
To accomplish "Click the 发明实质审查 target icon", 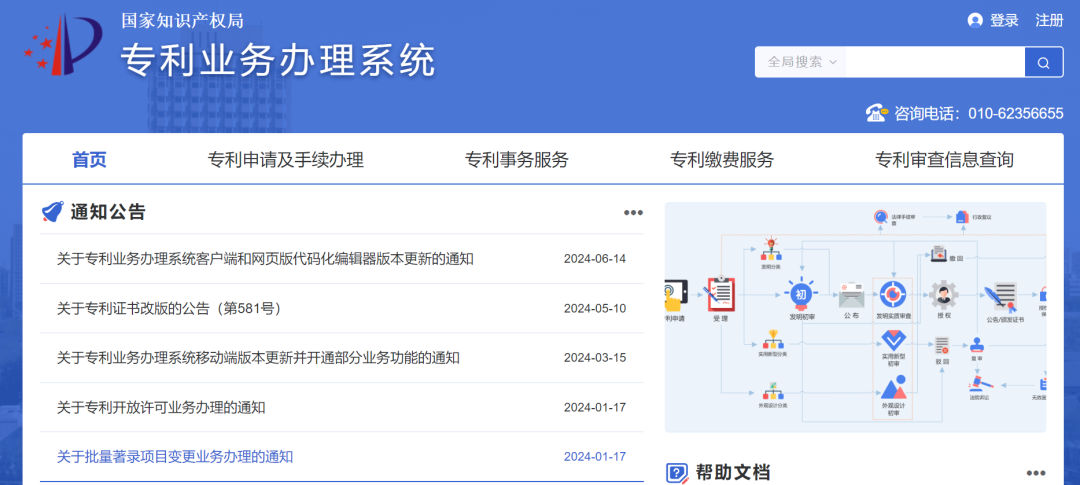I will point(893,294).
